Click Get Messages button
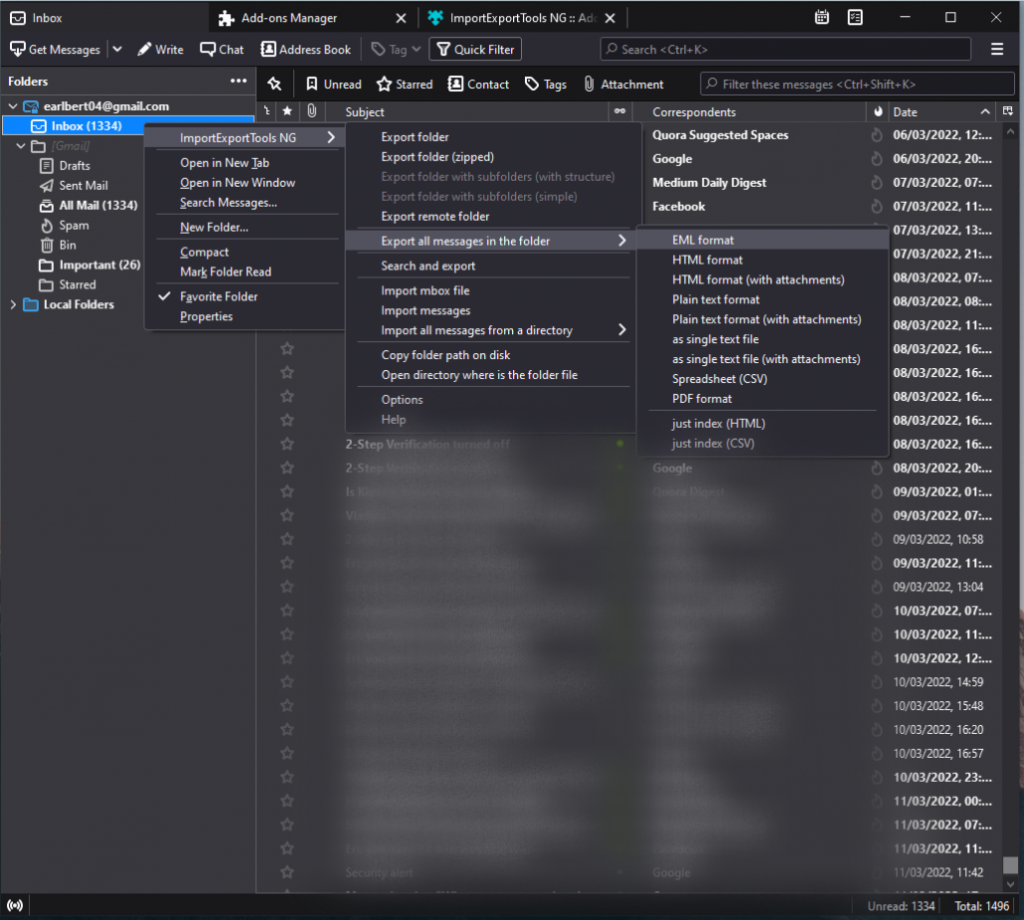Image resolution: width=1024 pixels, height=920 pixels. [56, 50]
